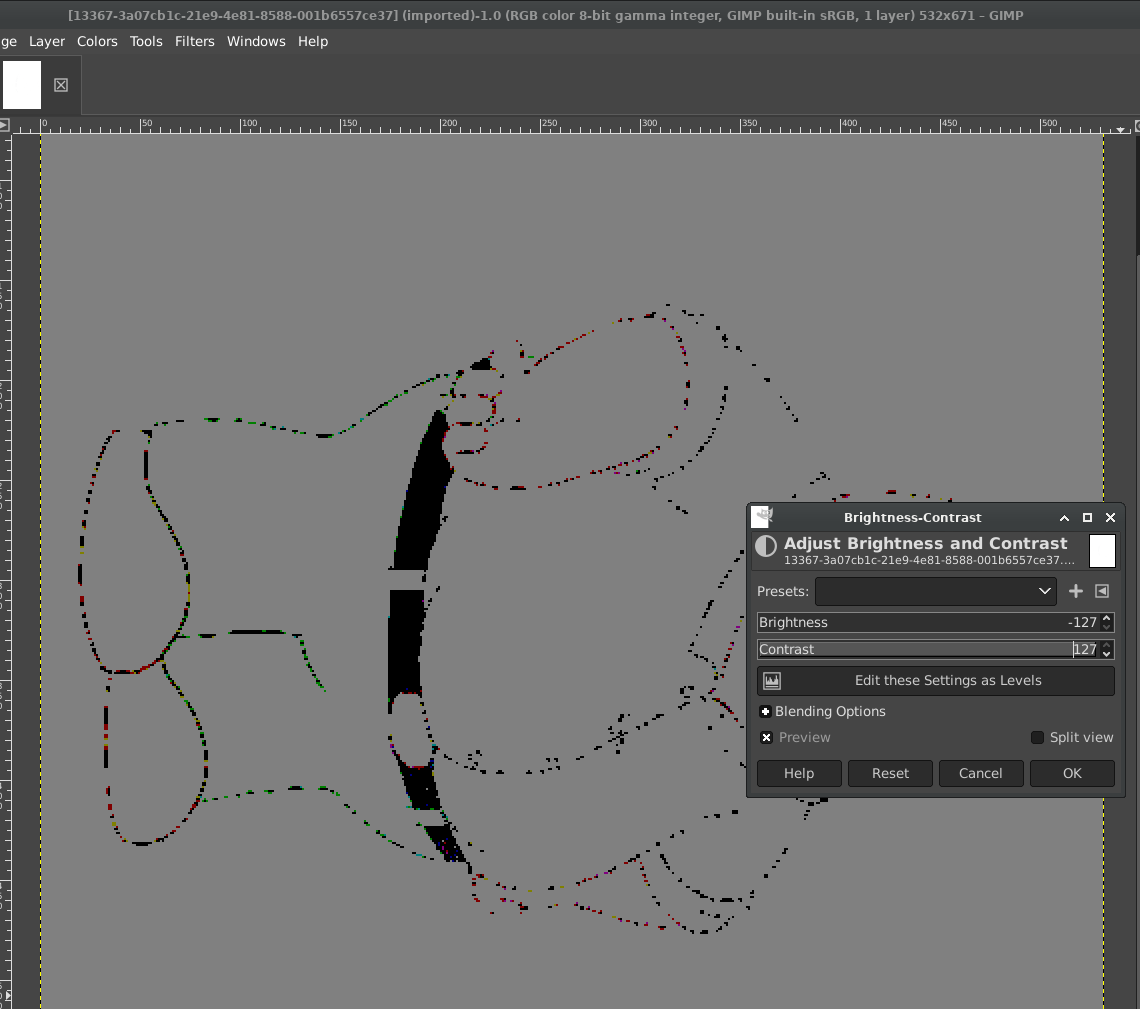
Task: Decrease Contrast with the down arrow
Action: (x=1107, y=654)
